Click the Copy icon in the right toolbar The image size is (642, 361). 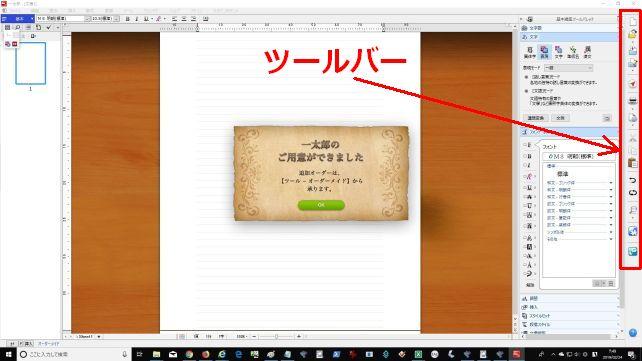point(633,151)
